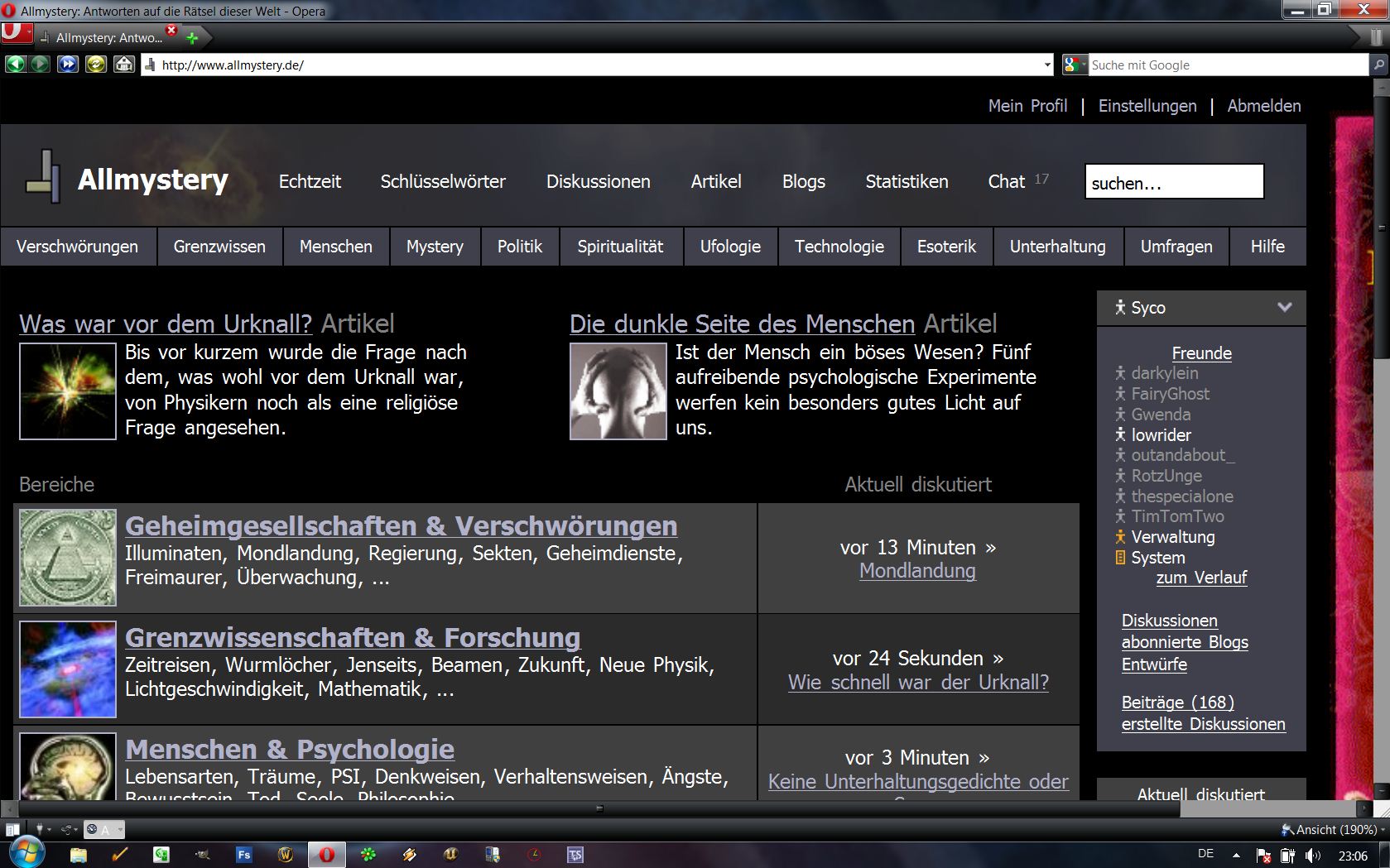The image size is (1390, 868).
Task: Select friend FairyGhost in the sidebar
Action: (x=1170, y=394)
